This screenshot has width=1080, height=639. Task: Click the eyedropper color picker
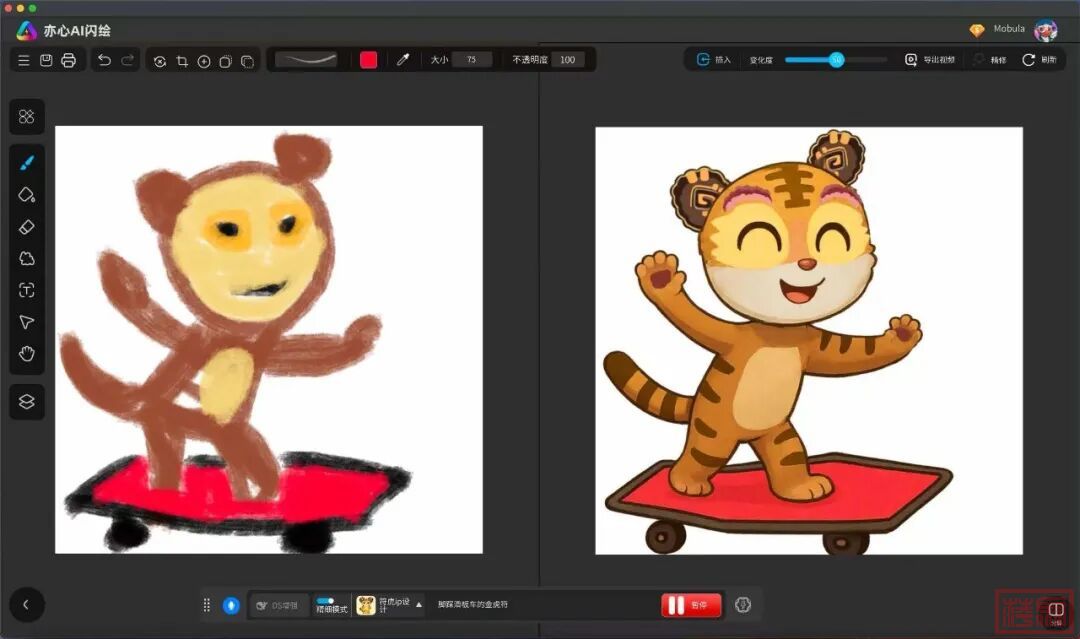coord(403,60)
